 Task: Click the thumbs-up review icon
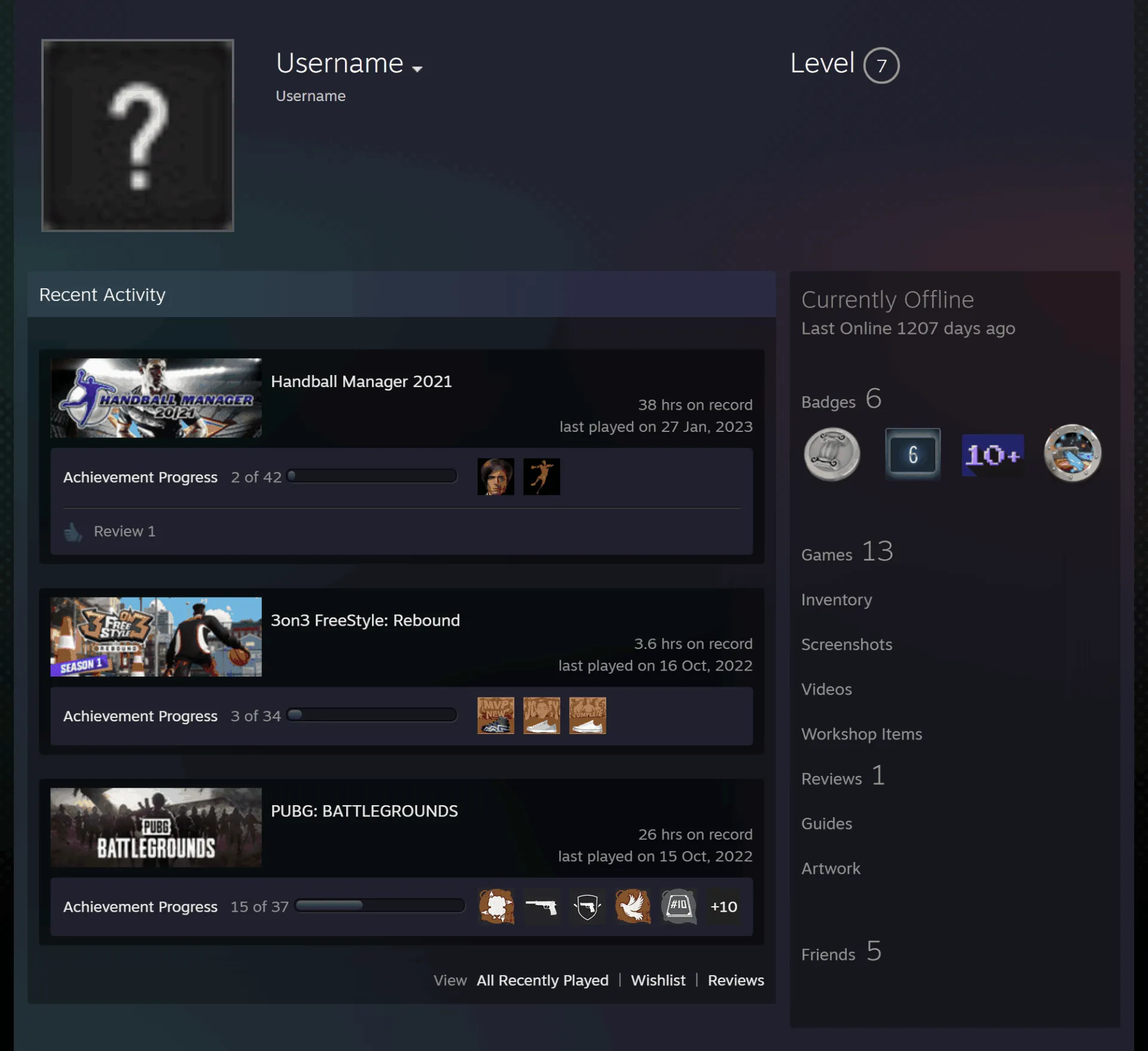[x=73, y=532]
